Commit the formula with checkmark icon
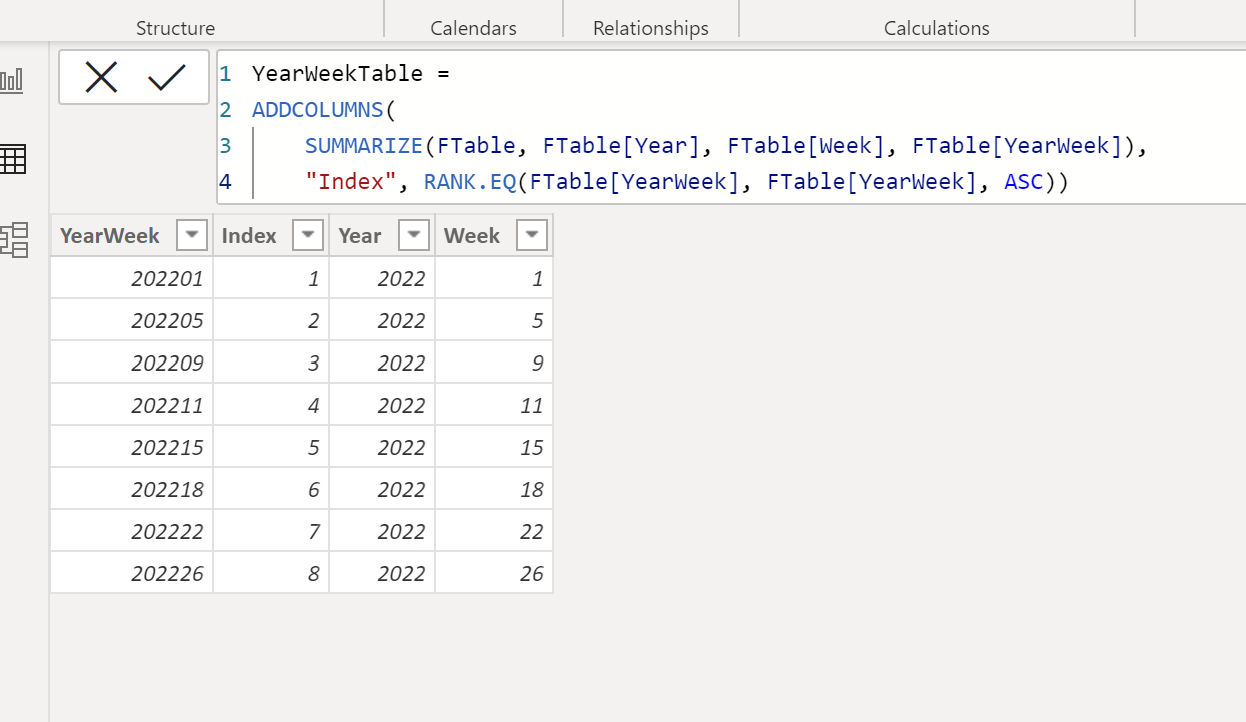 pos(167,77)
